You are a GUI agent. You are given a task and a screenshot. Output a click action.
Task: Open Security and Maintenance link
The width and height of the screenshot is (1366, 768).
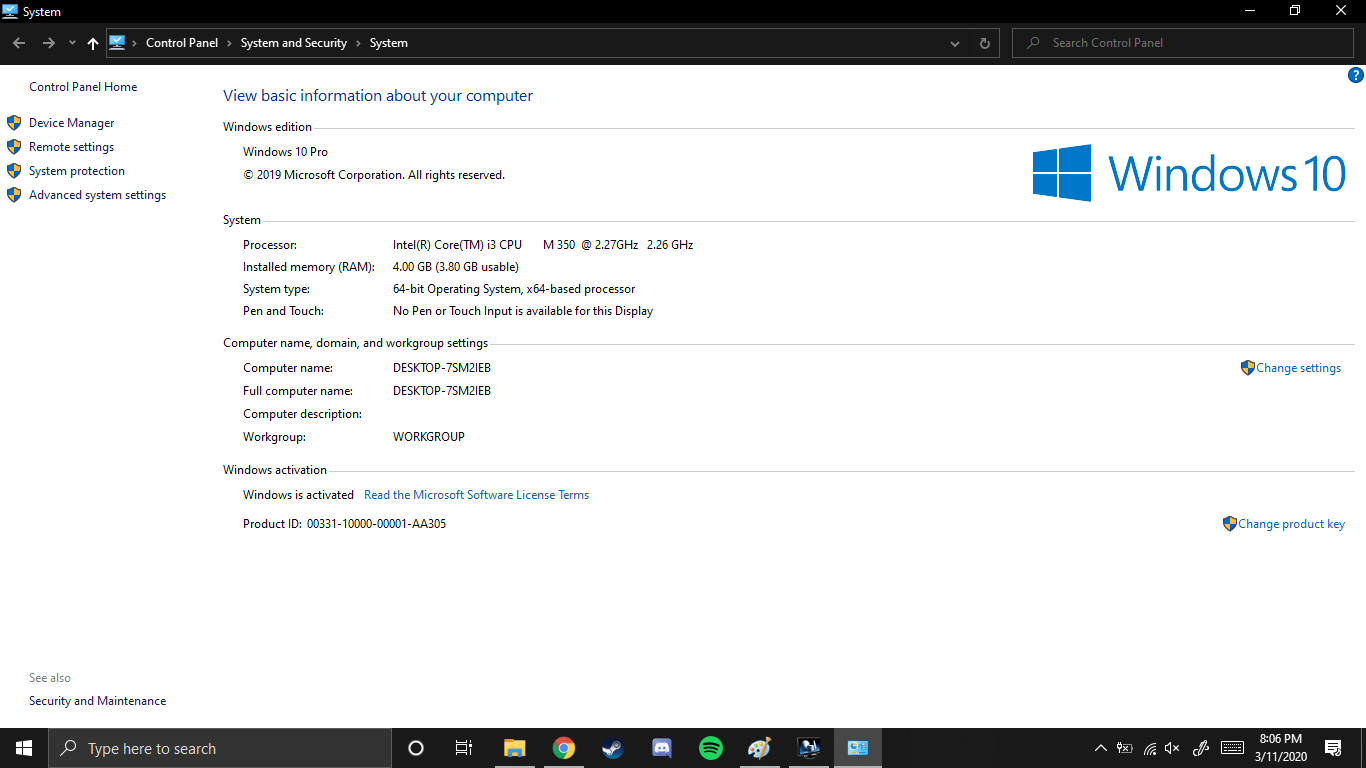[x=97, y=701]
